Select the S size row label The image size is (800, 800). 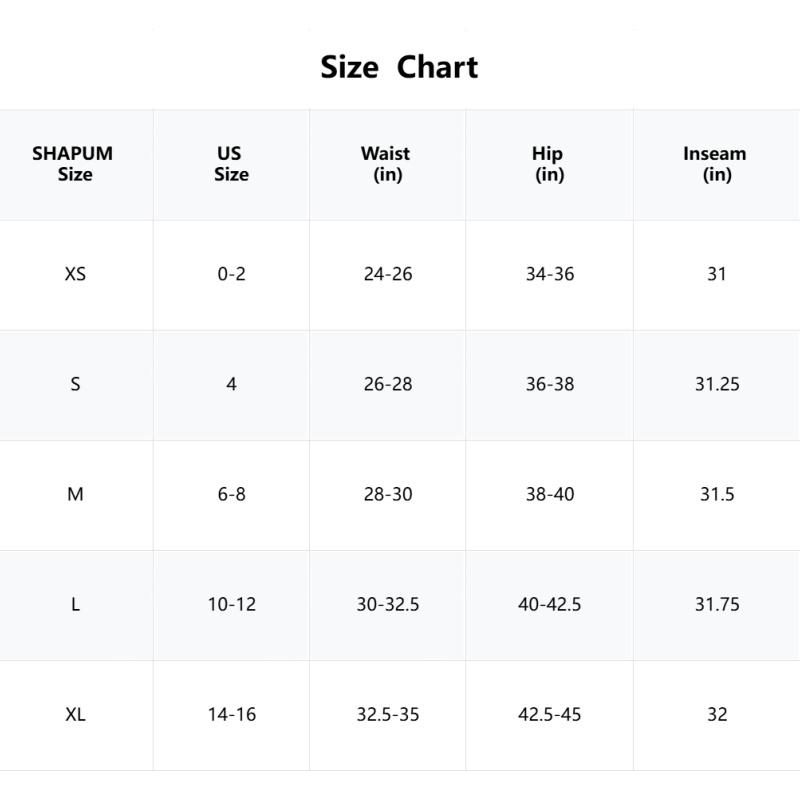(x=75, y=384)
